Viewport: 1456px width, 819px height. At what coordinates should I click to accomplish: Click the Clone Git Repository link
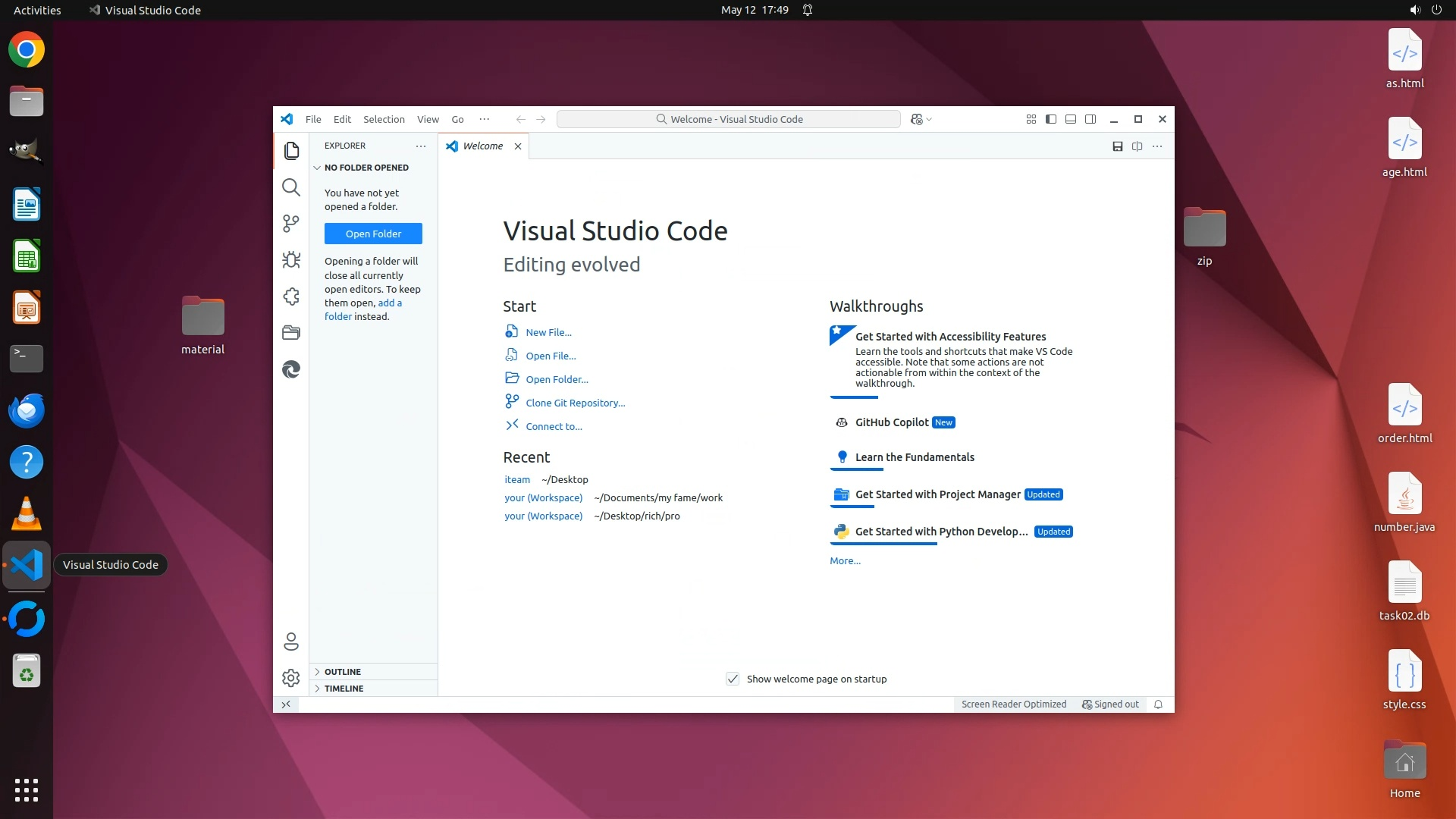coord(575,403)
